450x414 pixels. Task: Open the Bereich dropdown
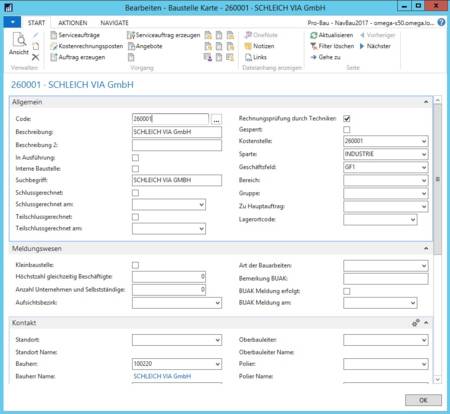424,180
